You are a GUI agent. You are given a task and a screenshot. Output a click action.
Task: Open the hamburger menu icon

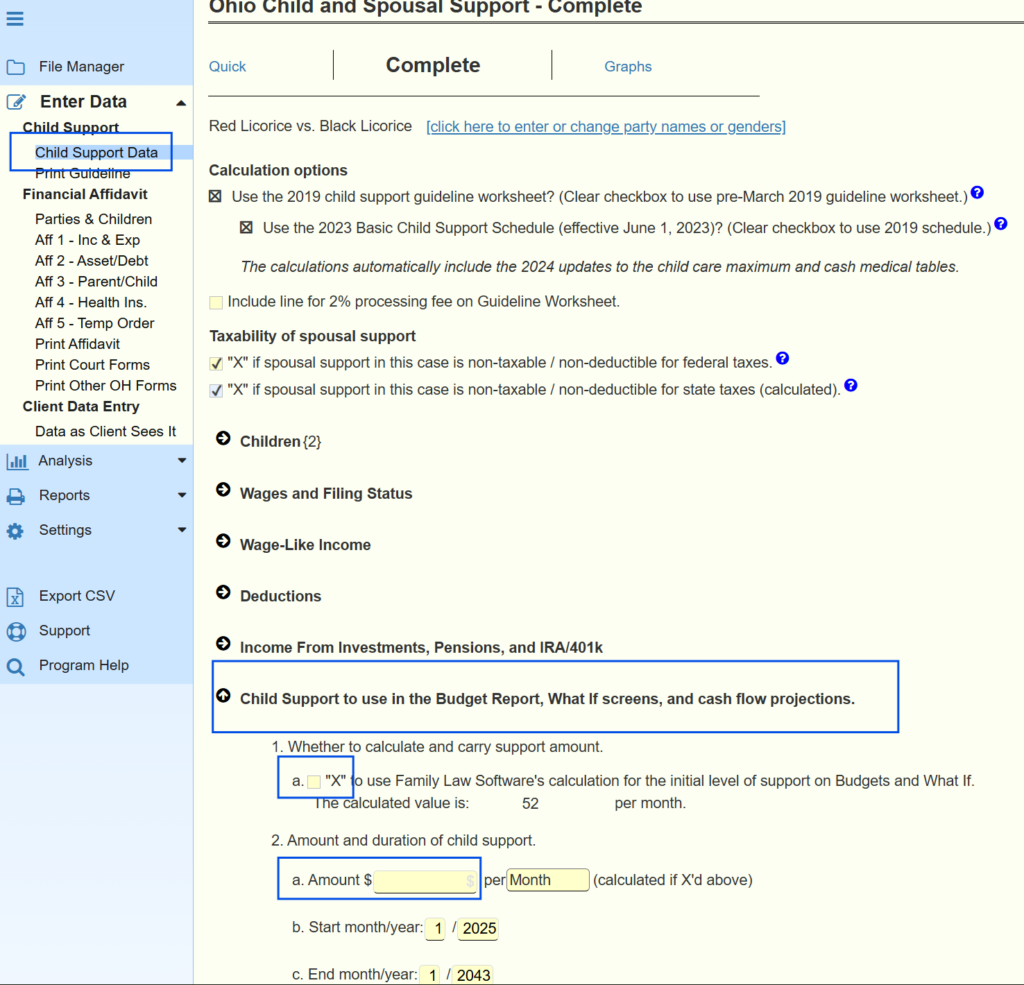point(15,18)
